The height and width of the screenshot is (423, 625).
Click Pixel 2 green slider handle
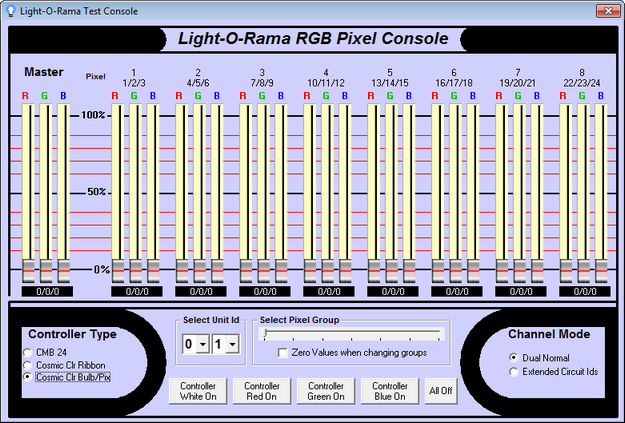[x=200, y=271]
